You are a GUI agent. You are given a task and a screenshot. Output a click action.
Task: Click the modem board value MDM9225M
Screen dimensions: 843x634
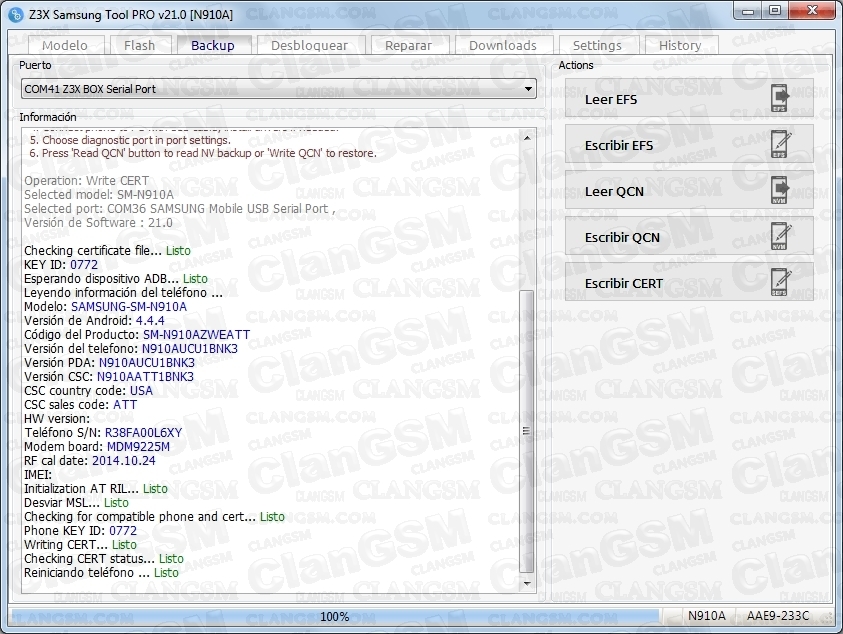coord(138,446)
